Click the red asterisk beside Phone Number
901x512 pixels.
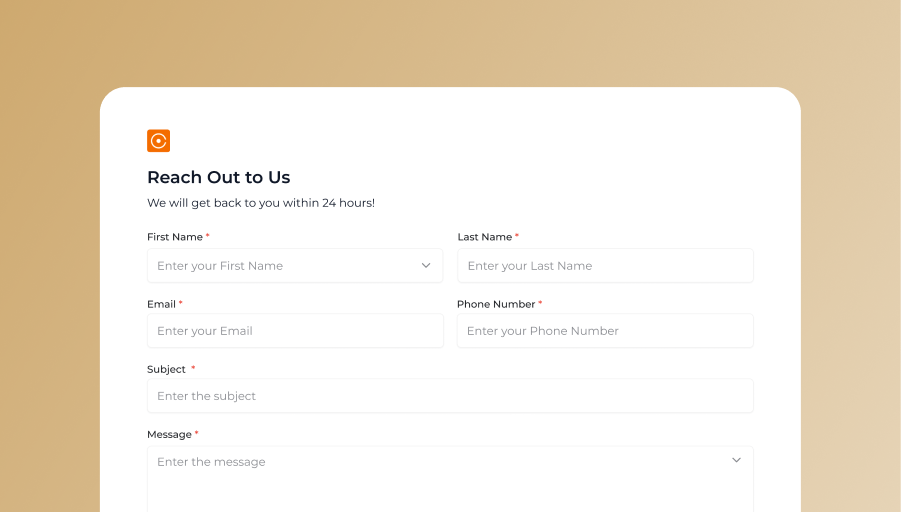(x=540, y=302)
